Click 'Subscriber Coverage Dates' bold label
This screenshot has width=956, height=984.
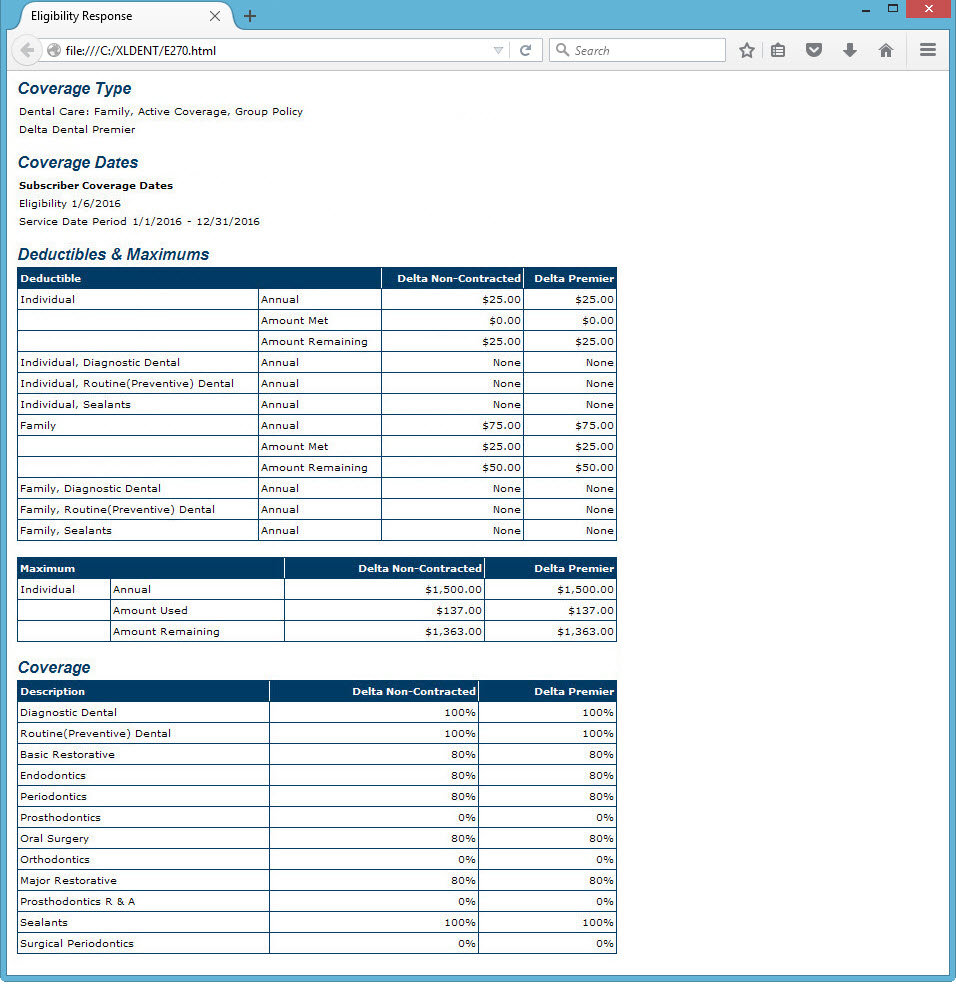96,186
